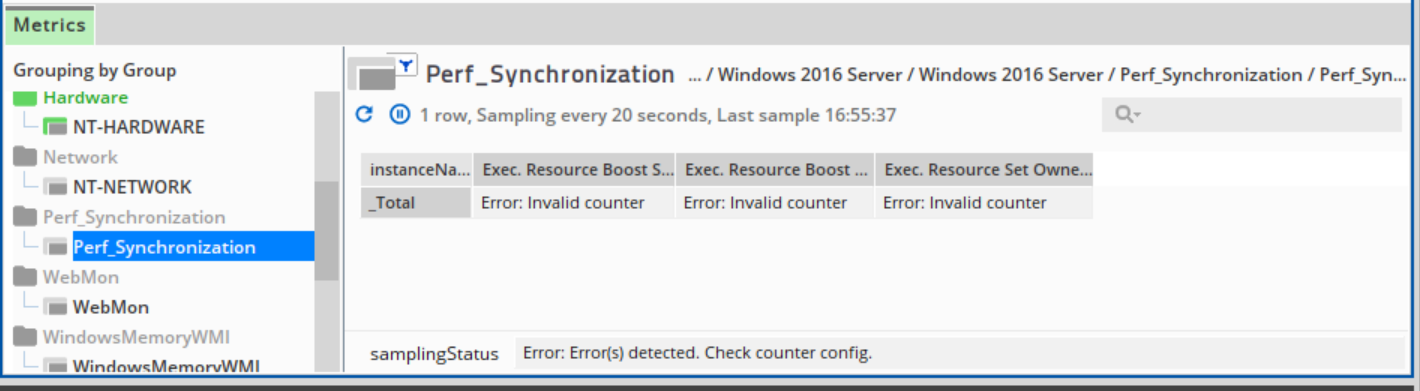Switch to the Metrics tab

click(x=50, y=25)
